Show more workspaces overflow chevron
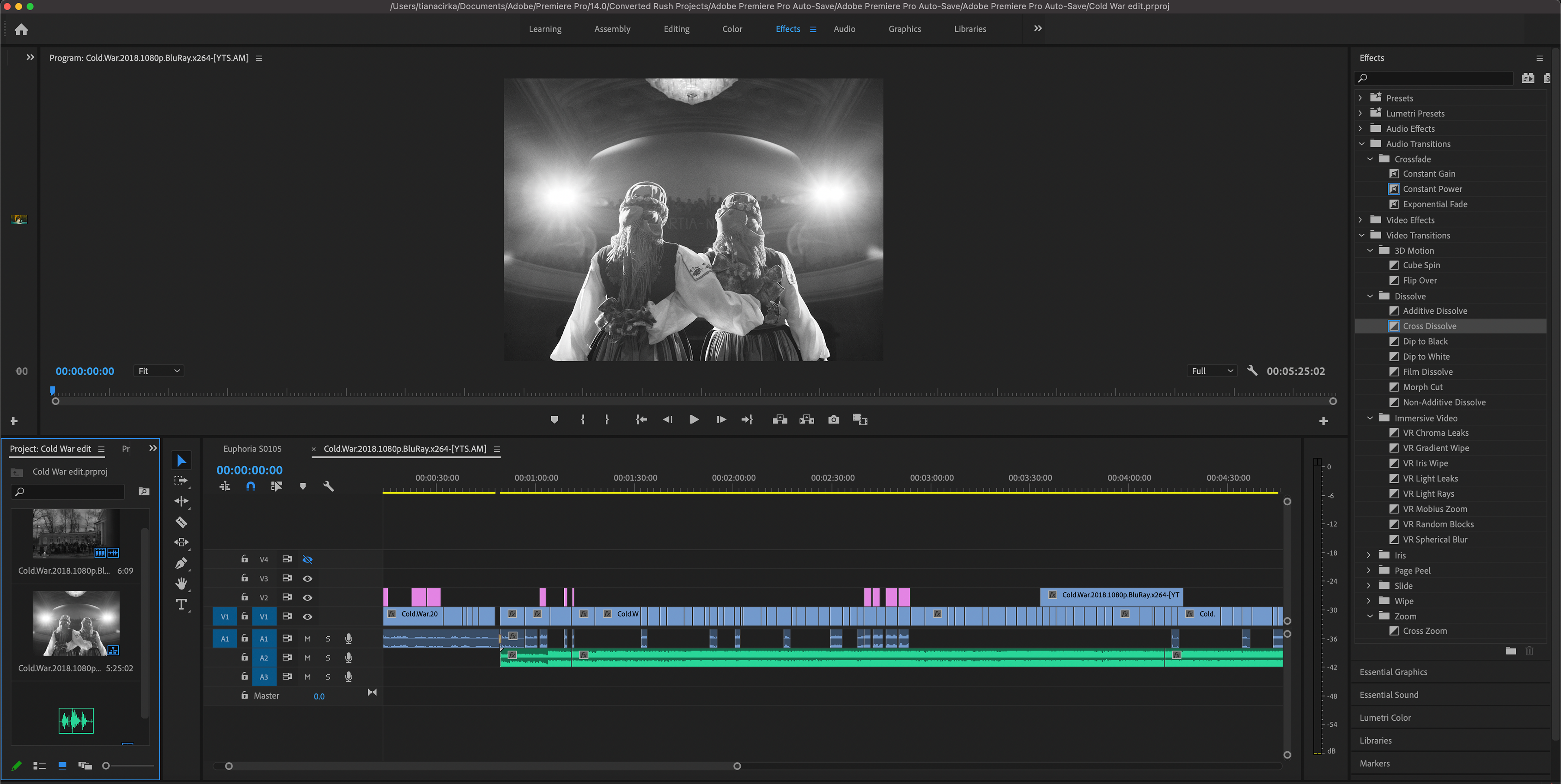 (1038, 28)
